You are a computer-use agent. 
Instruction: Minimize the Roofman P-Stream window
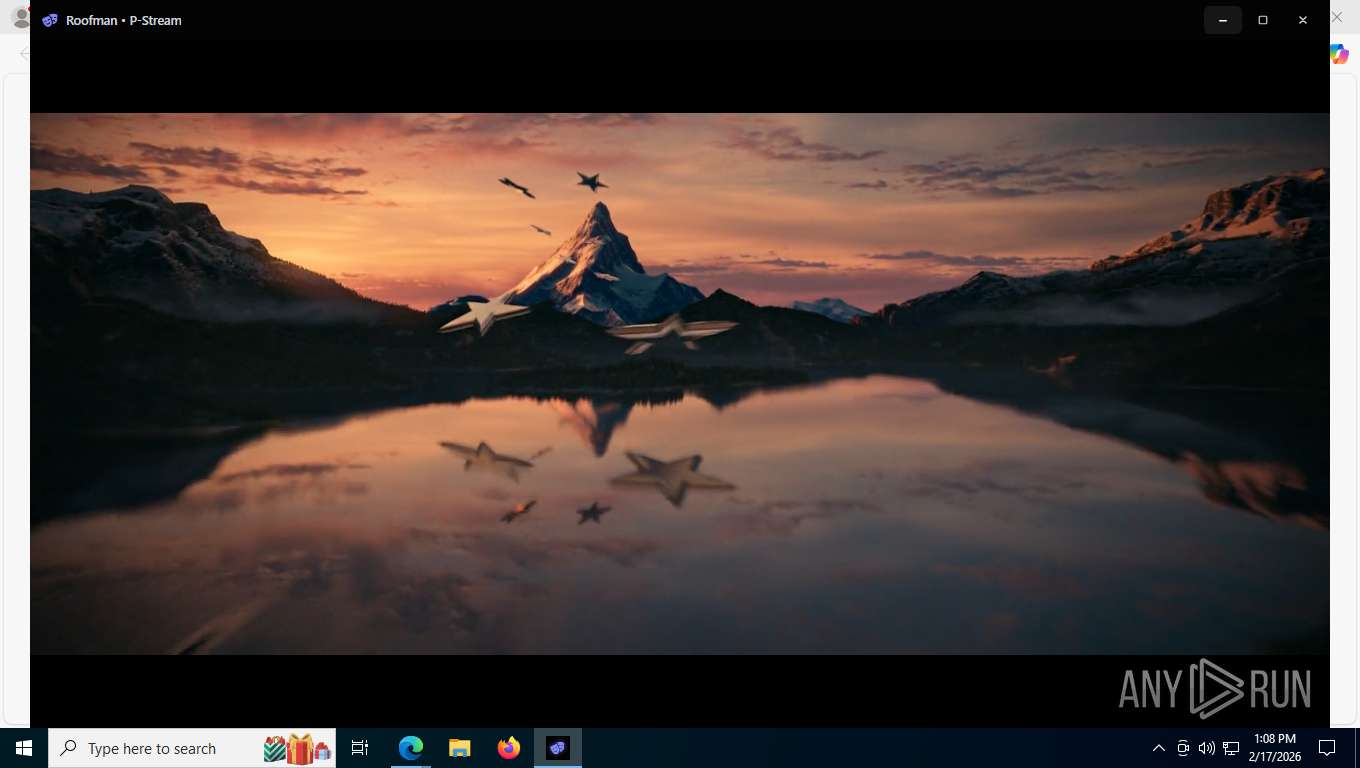pyautogui.click(x=1223, y=20)
